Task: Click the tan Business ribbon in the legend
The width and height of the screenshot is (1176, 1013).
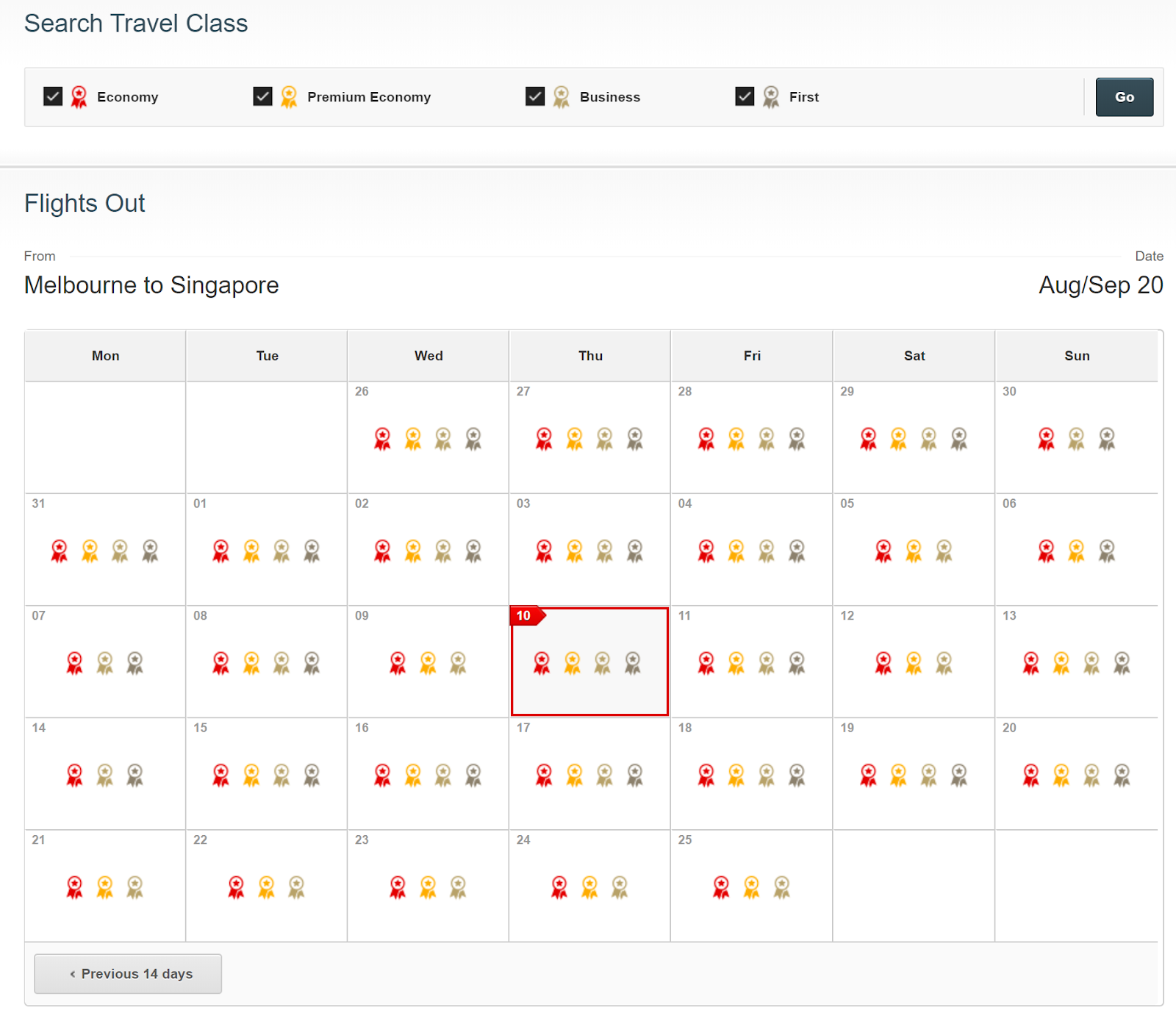Action: coord(562,97)
